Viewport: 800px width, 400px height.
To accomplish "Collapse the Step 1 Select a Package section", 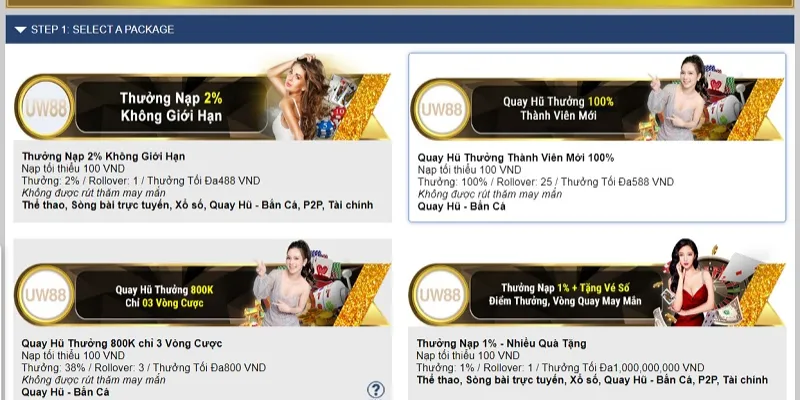I will tap(20, 30).
